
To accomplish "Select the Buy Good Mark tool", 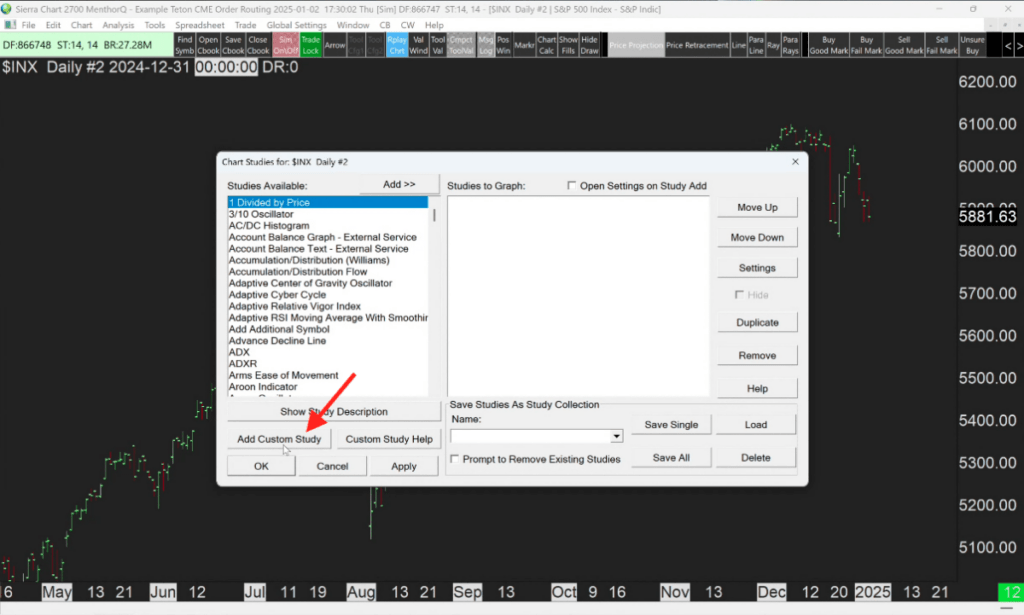I will pyautogui.click(x=827, y=44).
